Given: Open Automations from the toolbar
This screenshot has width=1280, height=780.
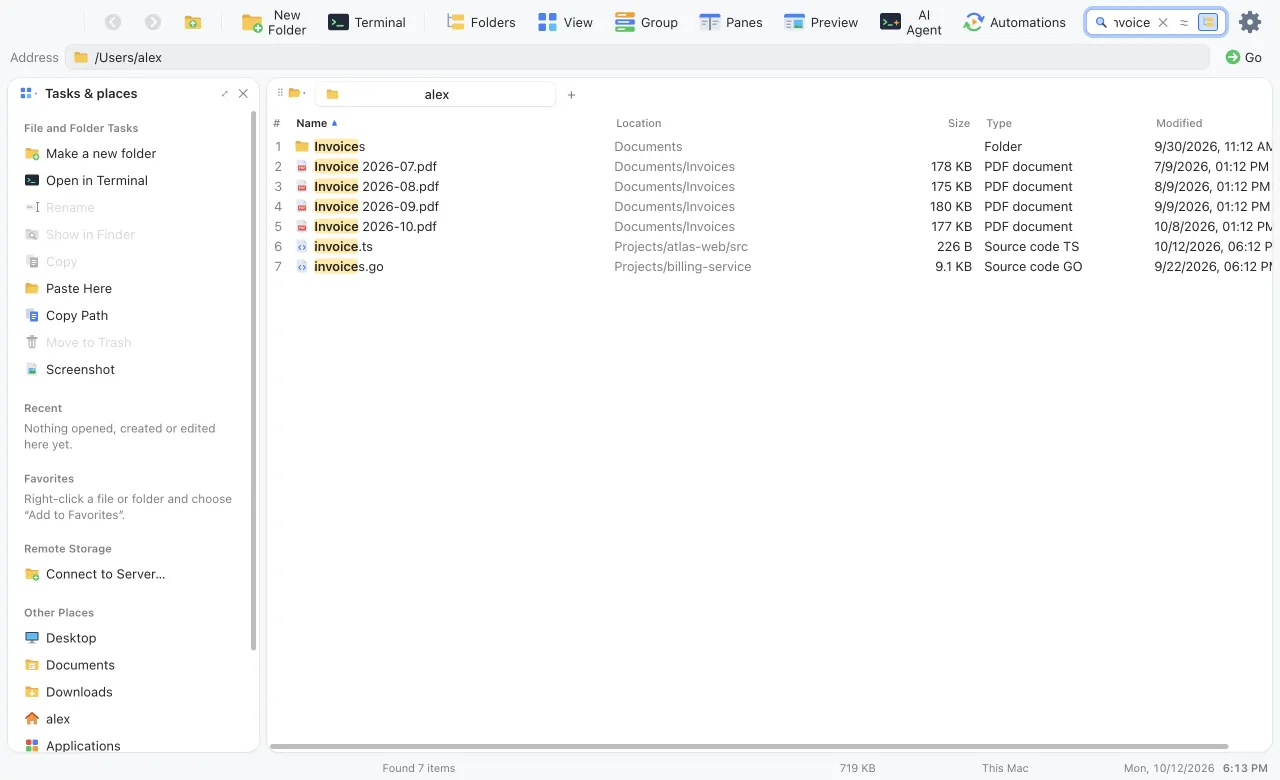Looking at the screenshot, I should coord(1015,22).
